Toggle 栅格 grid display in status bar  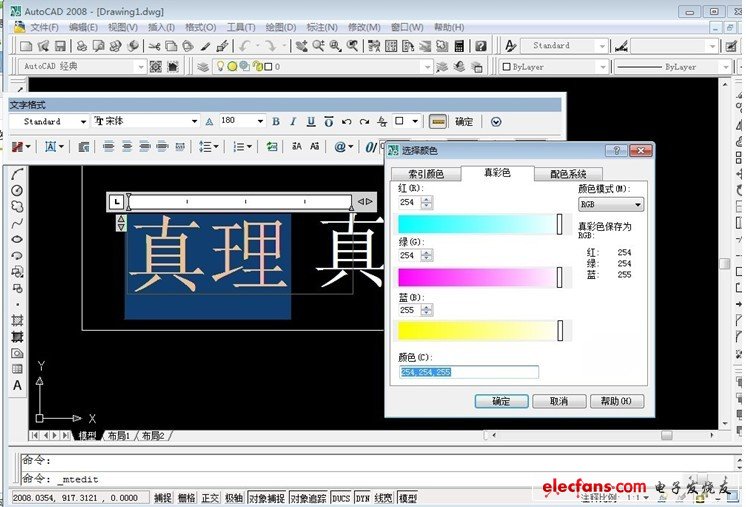pyautogui.click(x=186, y=497)
